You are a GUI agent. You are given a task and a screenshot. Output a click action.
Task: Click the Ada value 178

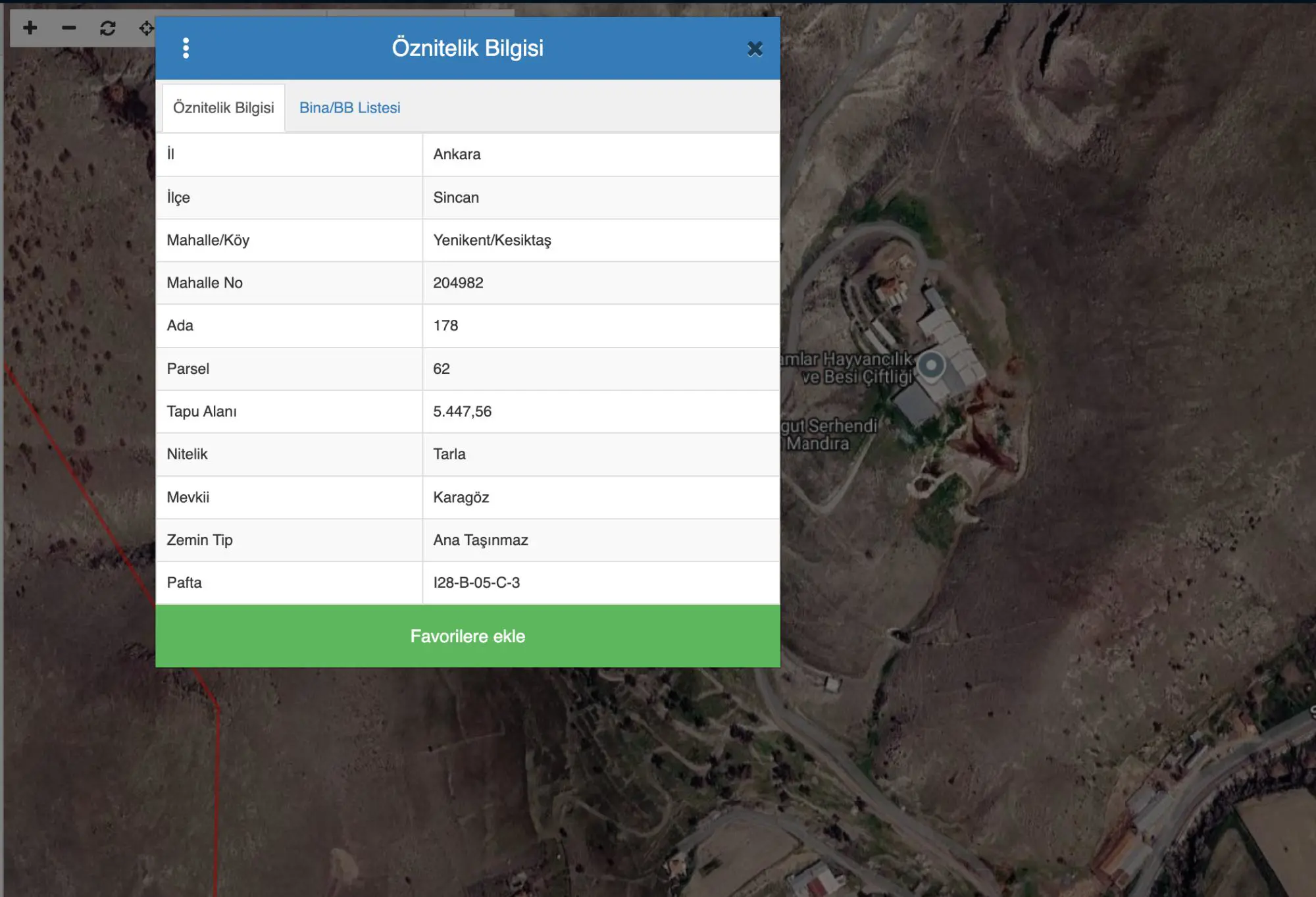click(x=445, y=326)
